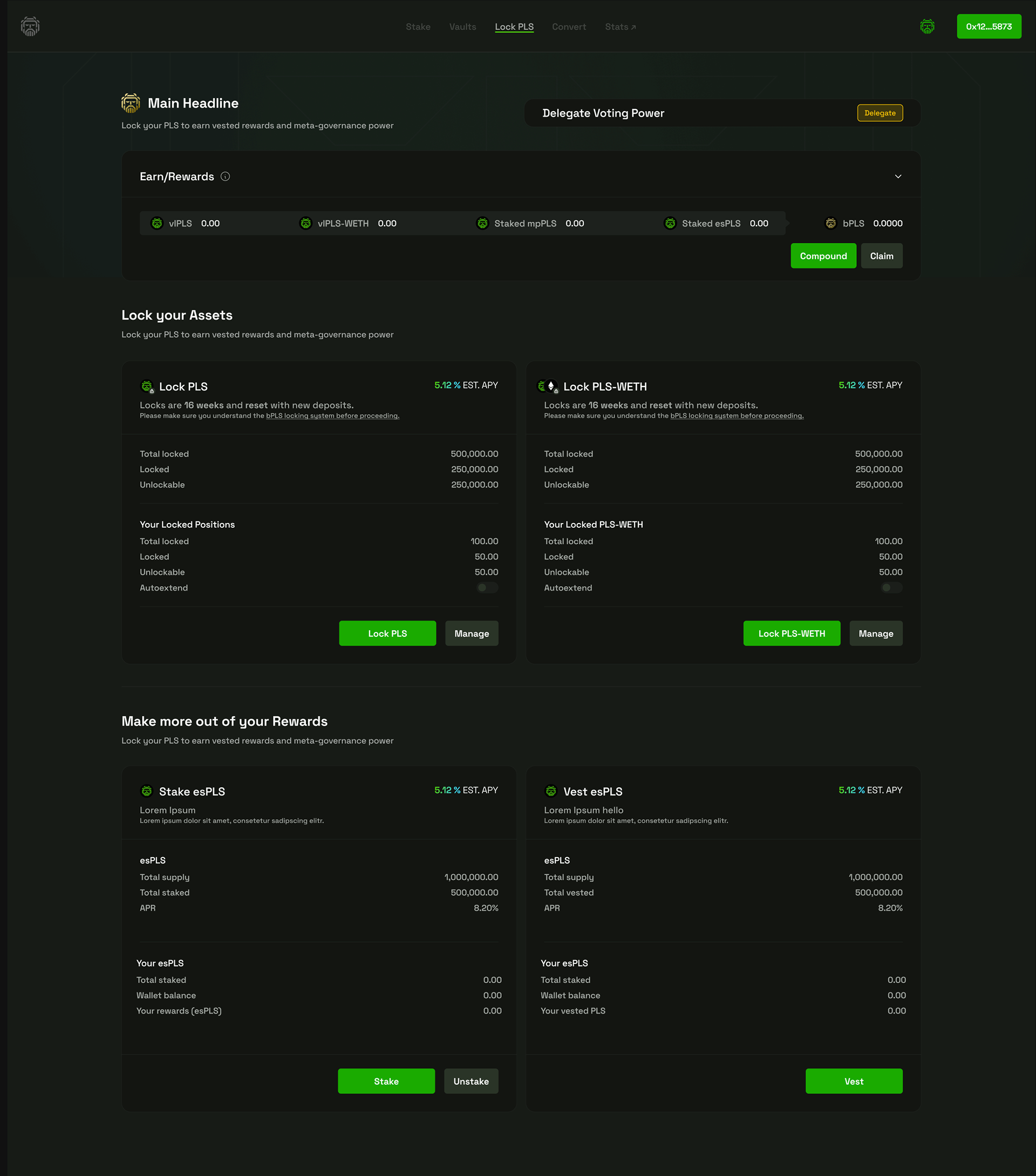Image resolution: width=1036 pixels, height=1176 pixels.
Task: Click the Lock PLS-WETH card's pair icon
Action: [x=548, y=386]
